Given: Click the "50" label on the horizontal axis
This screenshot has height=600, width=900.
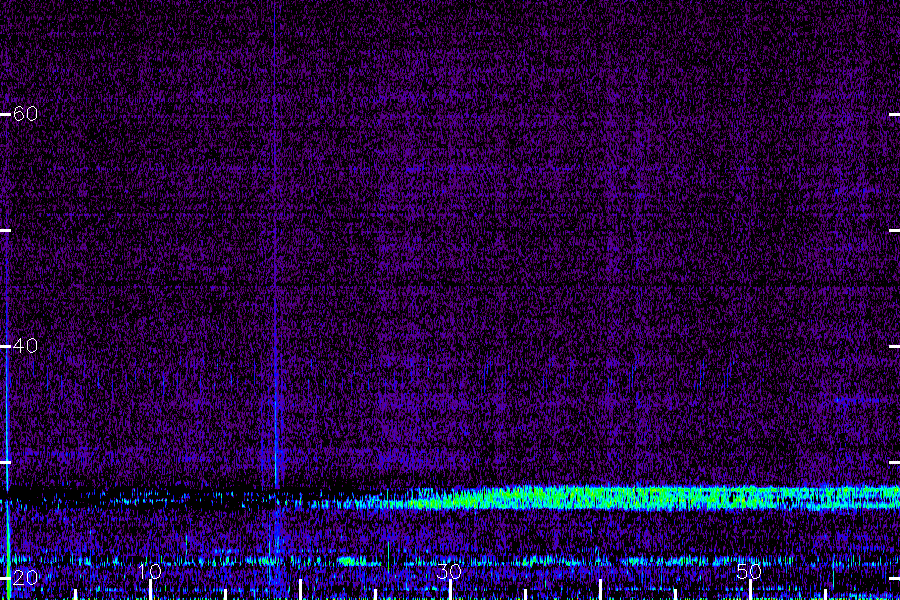Looking at the screenshot, I should click(749, 571).
